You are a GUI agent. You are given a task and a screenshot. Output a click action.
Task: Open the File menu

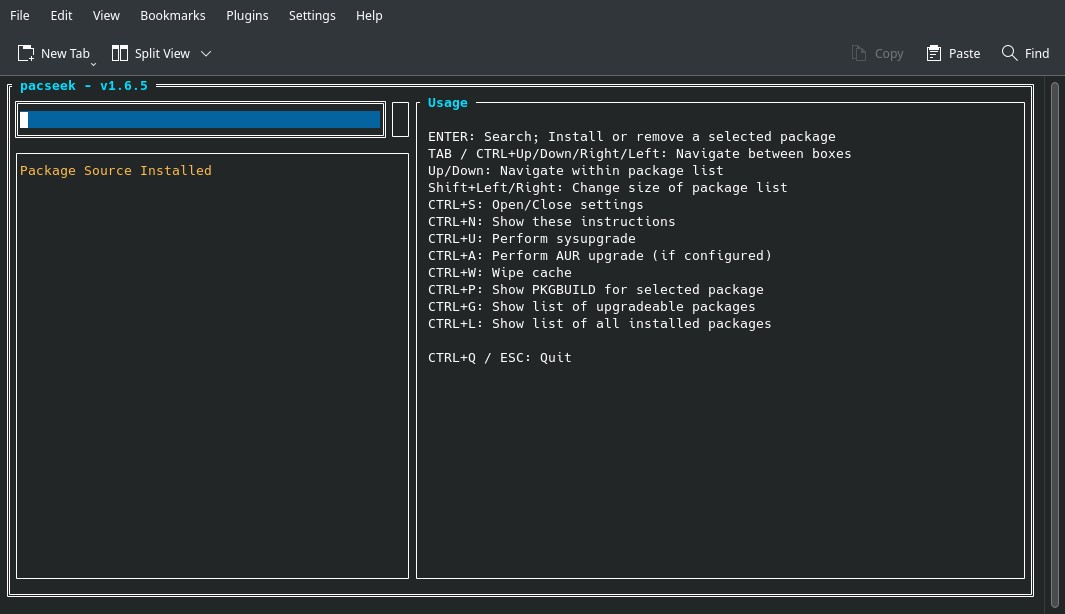coord(20,15)
